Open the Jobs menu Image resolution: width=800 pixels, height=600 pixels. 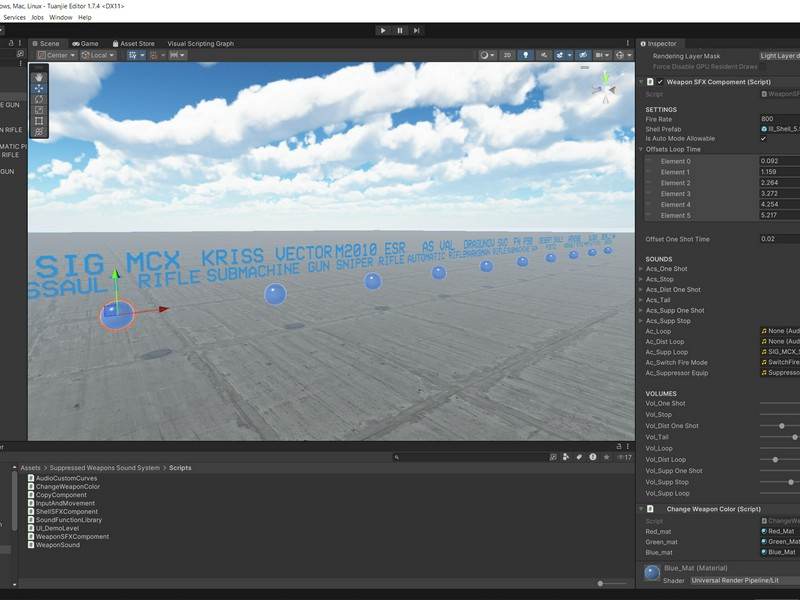click(37, 17)
